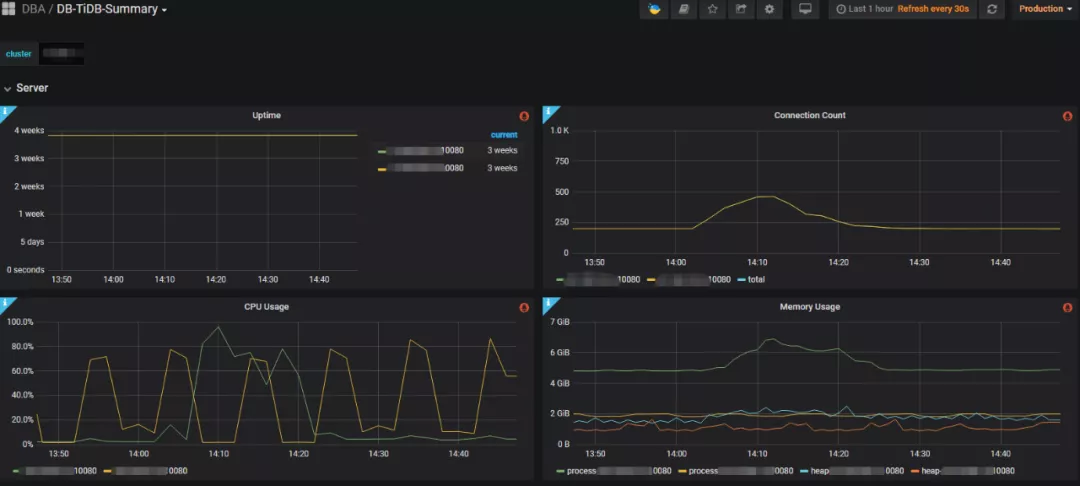Star this dashboard as favorite
Viewport: 1080px width, 486px height.
pyautogui.click(x=712, y=9)
